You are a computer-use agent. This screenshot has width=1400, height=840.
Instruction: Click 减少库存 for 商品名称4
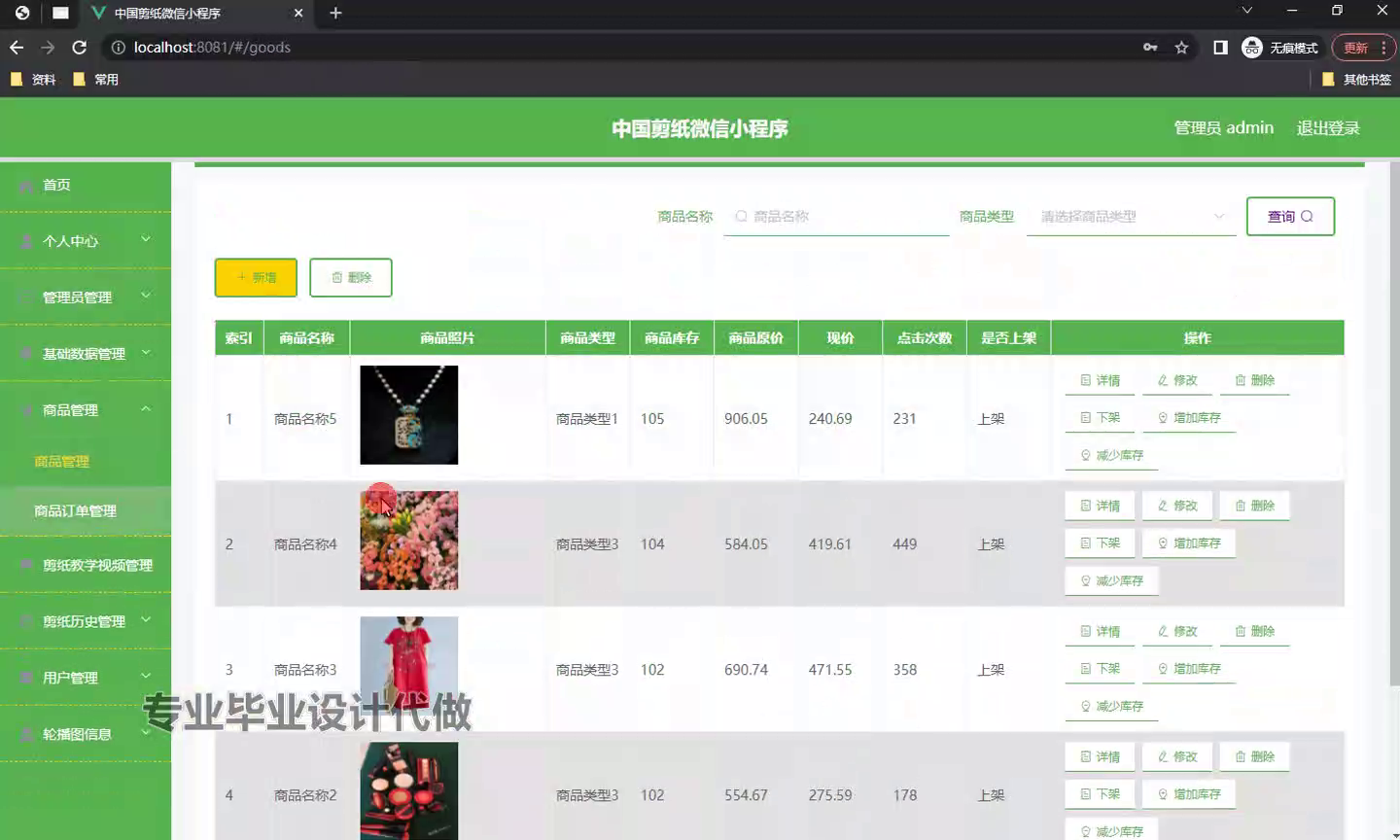[x=1112, y=580]
